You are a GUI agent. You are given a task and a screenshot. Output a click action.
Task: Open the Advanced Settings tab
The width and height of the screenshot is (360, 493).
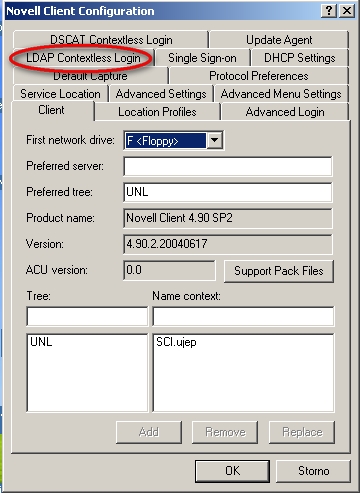click(161, 94)
